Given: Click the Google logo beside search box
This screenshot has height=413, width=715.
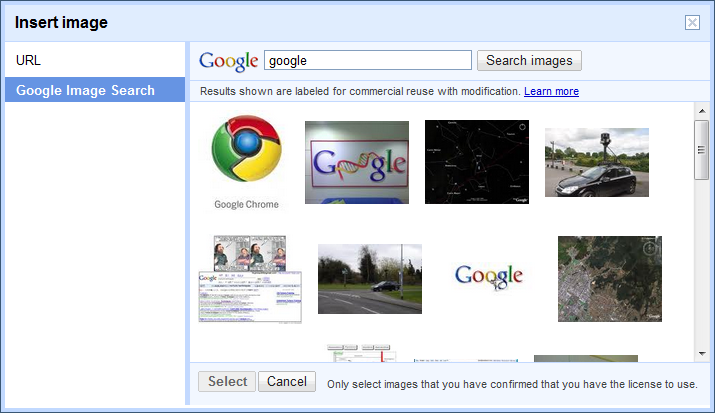Looking at the screenshot, I should [228, 61].
